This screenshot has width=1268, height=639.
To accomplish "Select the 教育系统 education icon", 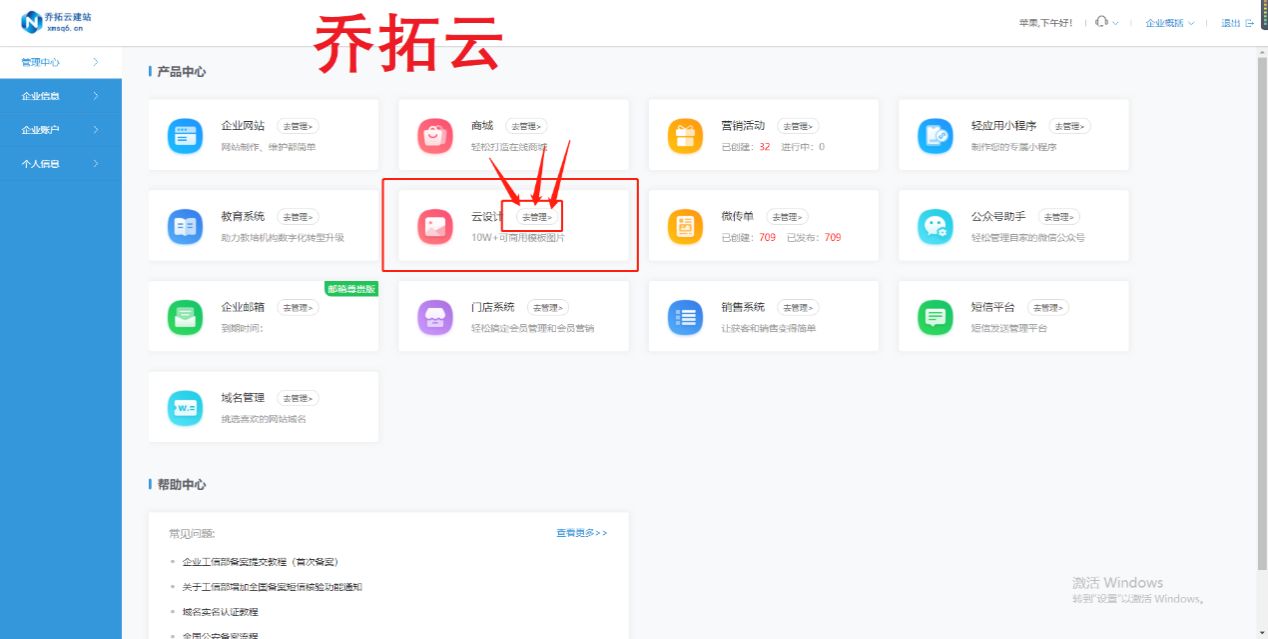I will pos(185,225).
